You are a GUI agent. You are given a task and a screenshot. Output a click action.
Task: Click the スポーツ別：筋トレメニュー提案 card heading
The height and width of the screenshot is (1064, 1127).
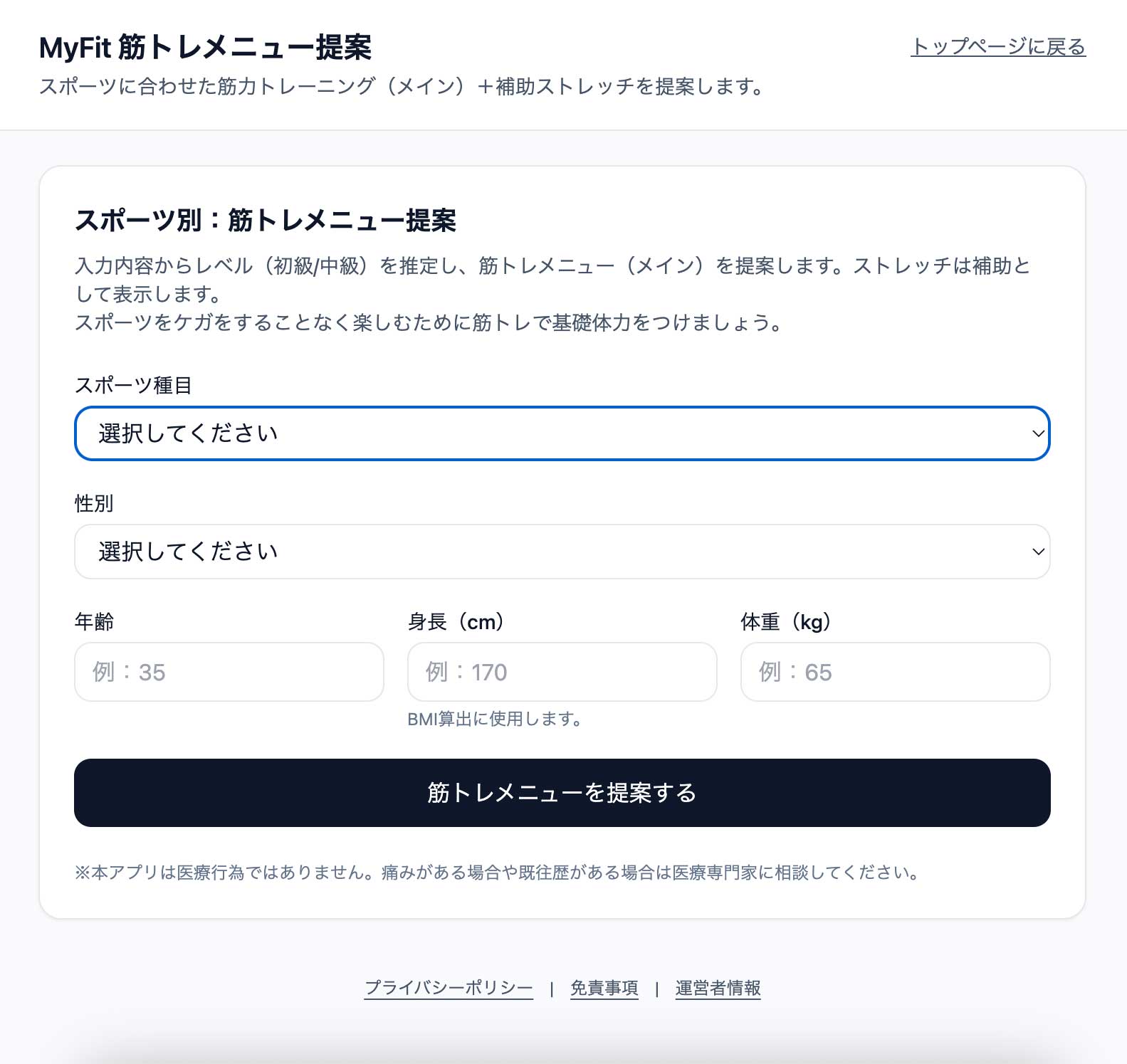(265, 221)
